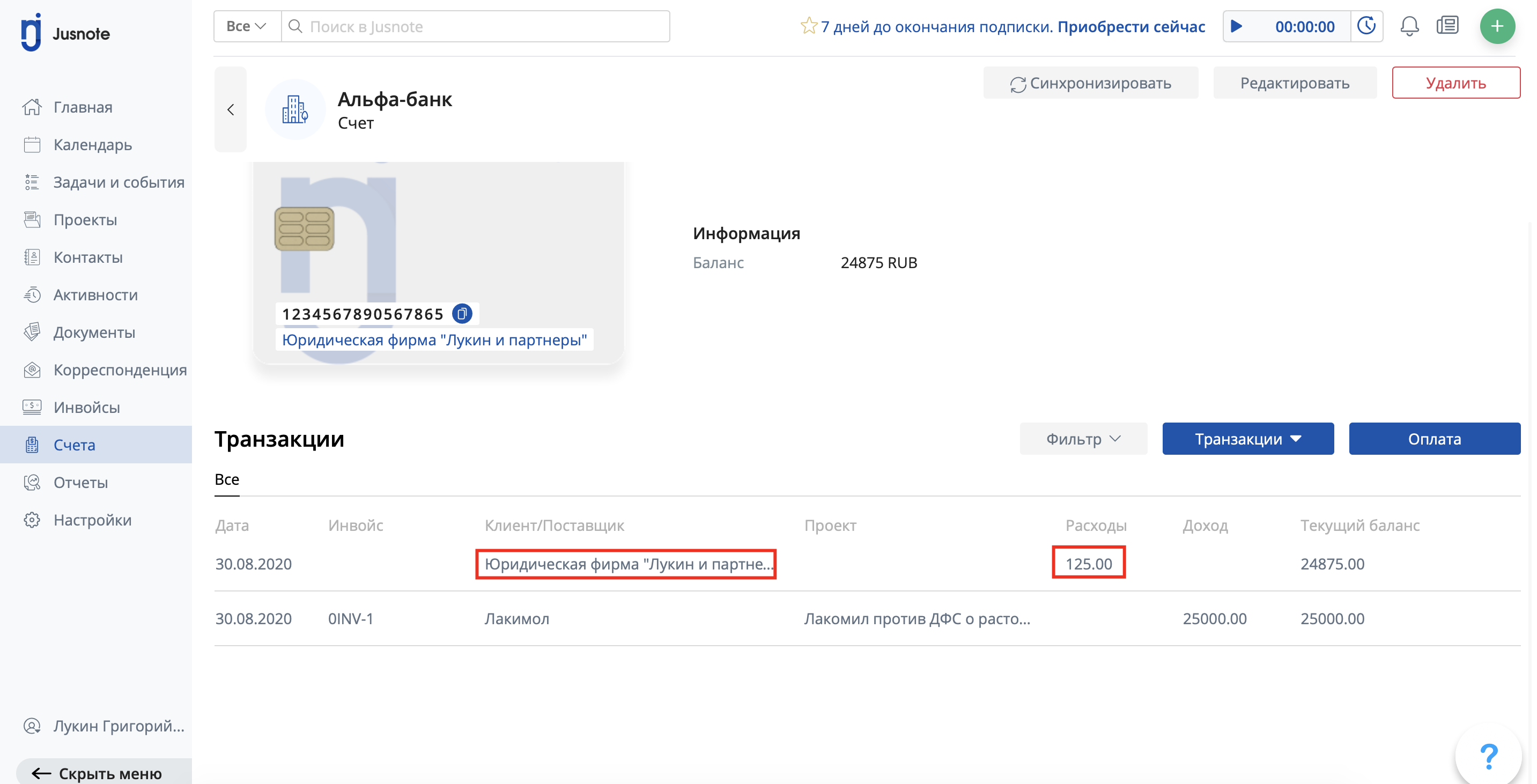Open Юридическая фирма "Лукин и партнеры" card link

[x=434, y=339]
